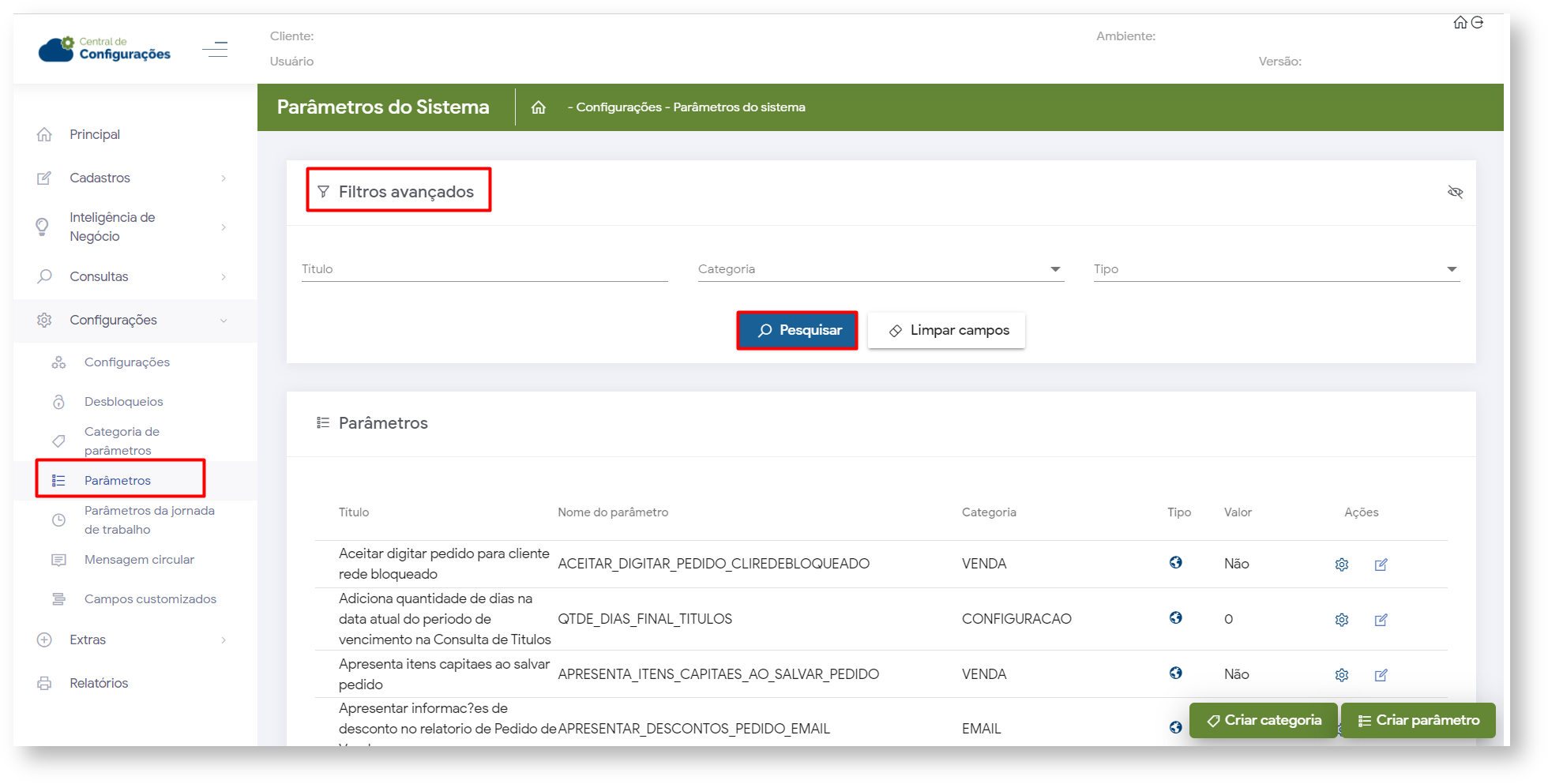The height and width of the screenshot is (784, 1548).
Task: Click the top-right home icon
Action: (x=1460, y=23)
